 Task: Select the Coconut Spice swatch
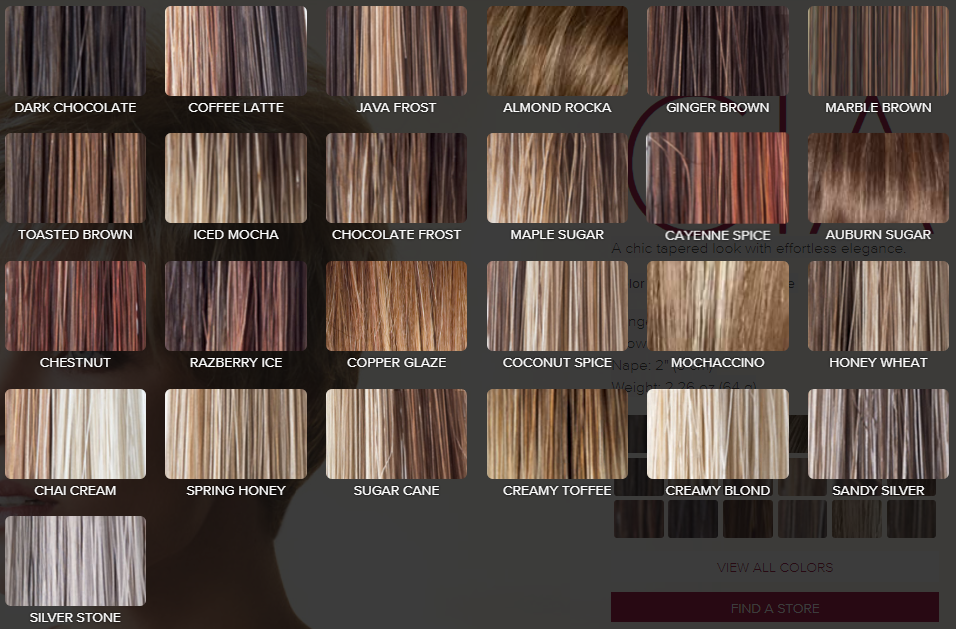pos(557,306)
